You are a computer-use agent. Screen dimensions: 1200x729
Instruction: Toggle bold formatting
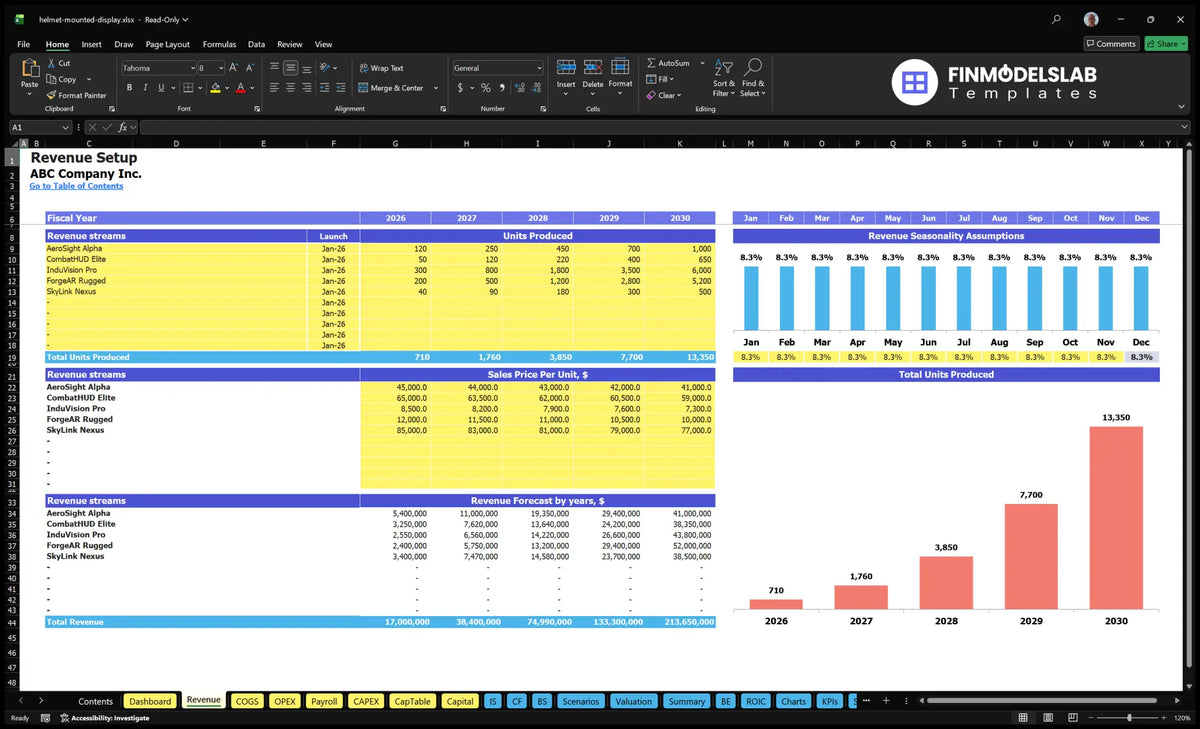[x=130, y=88]
